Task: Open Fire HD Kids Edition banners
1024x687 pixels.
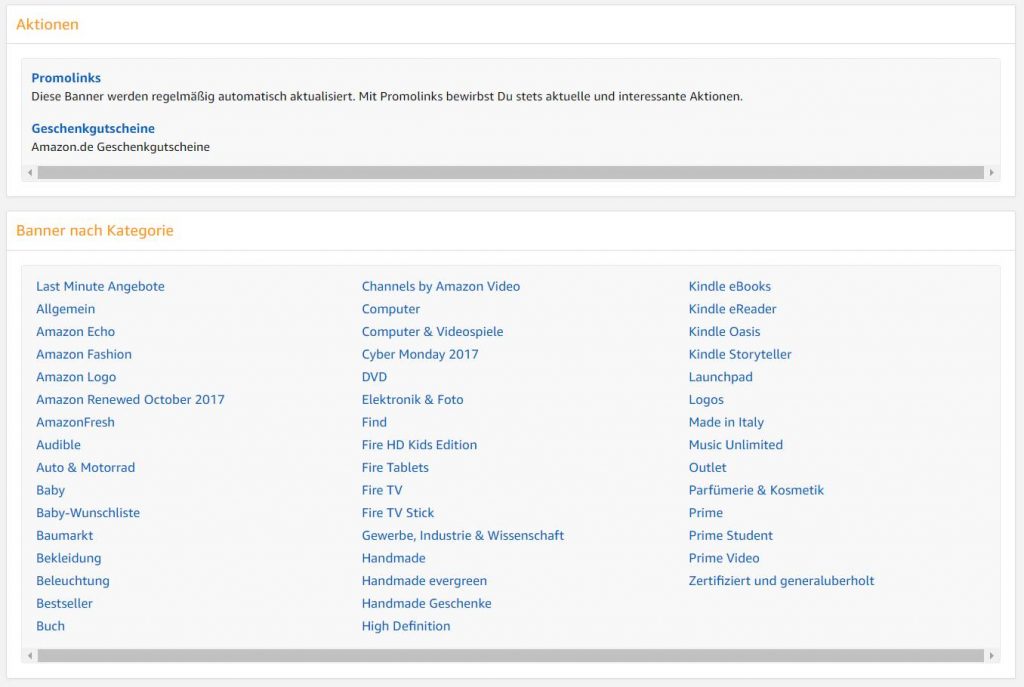Action: 419,445
